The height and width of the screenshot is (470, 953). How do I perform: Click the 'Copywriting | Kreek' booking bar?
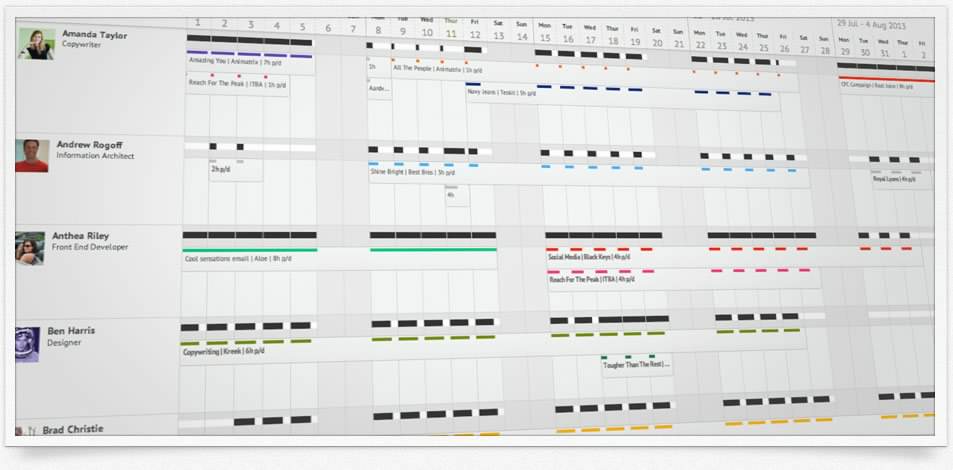tap(223, 351)
